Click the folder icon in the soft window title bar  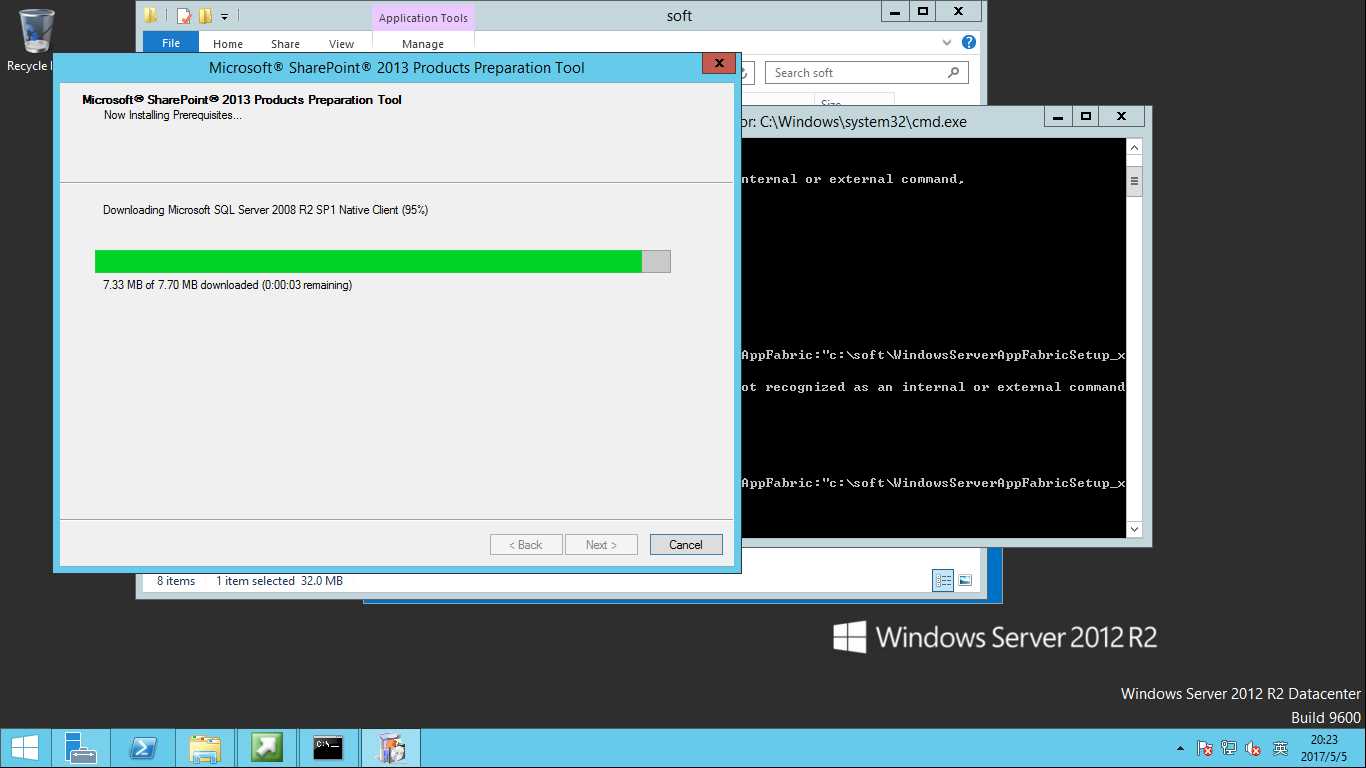pyautogui.click(x=151, y=15)
